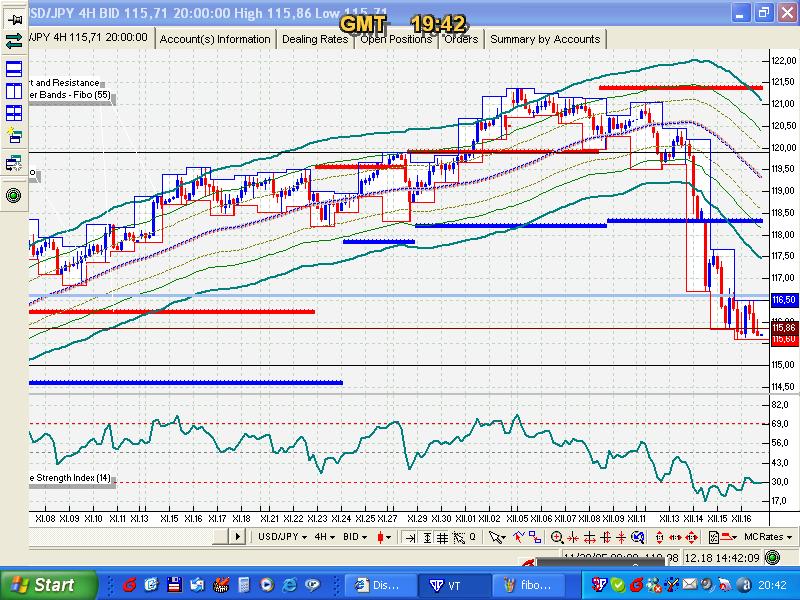Click the scroll-to-end arrow toolbar icon

click(x=410, y=537)
